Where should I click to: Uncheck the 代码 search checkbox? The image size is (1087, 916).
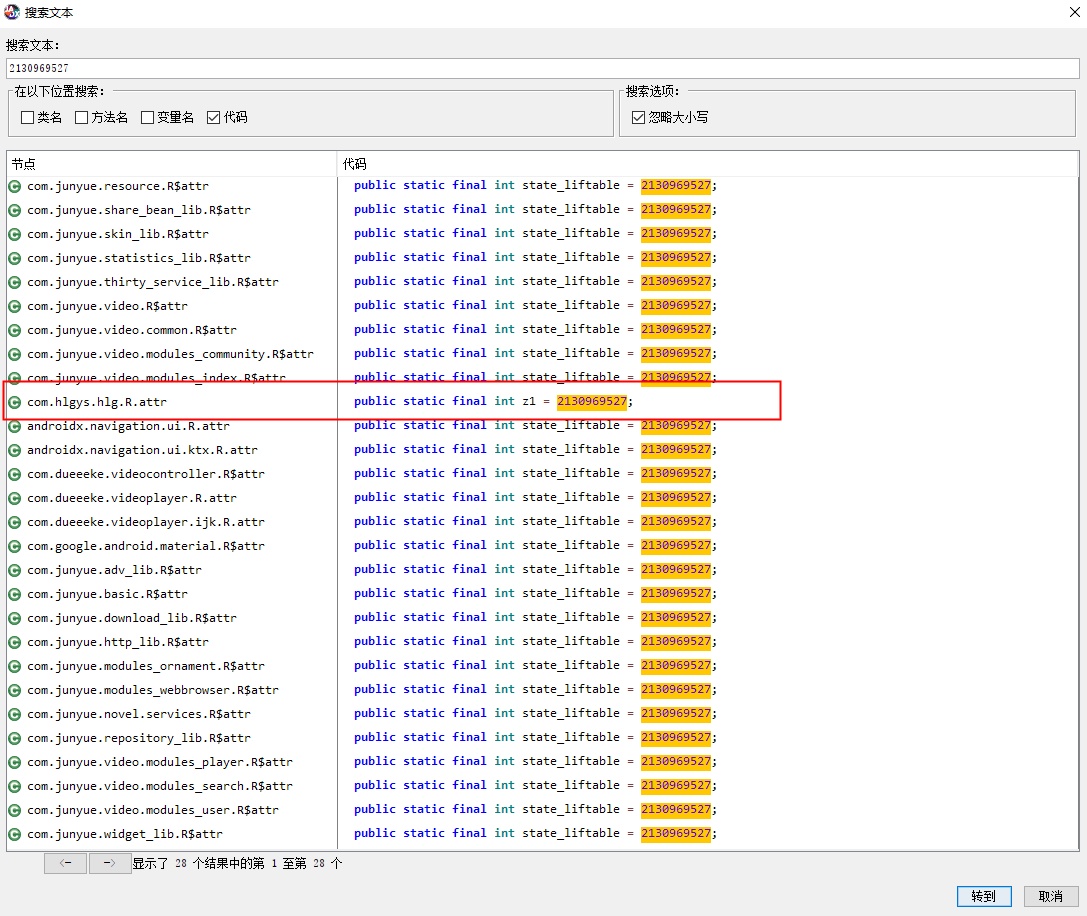point(214,118)
